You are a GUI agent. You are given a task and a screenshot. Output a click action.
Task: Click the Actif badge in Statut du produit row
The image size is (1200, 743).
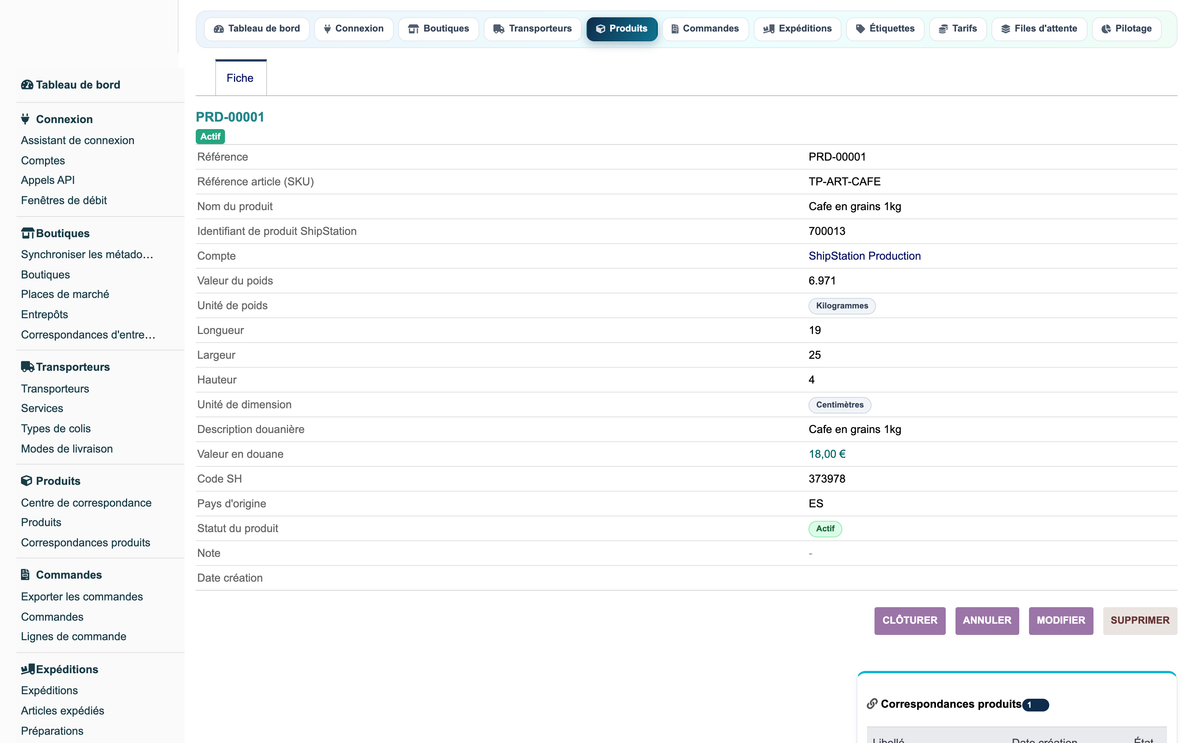click(x=825, y=529)
